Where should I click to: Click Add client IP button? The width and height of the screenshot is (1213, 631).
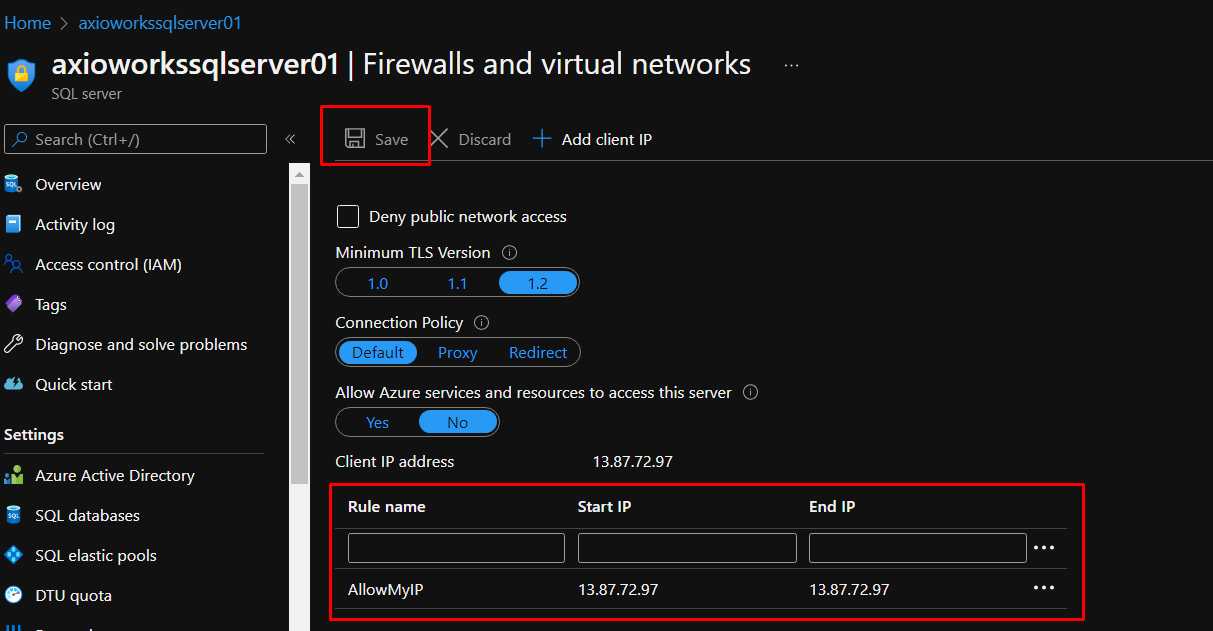click(x=592, y=139)
